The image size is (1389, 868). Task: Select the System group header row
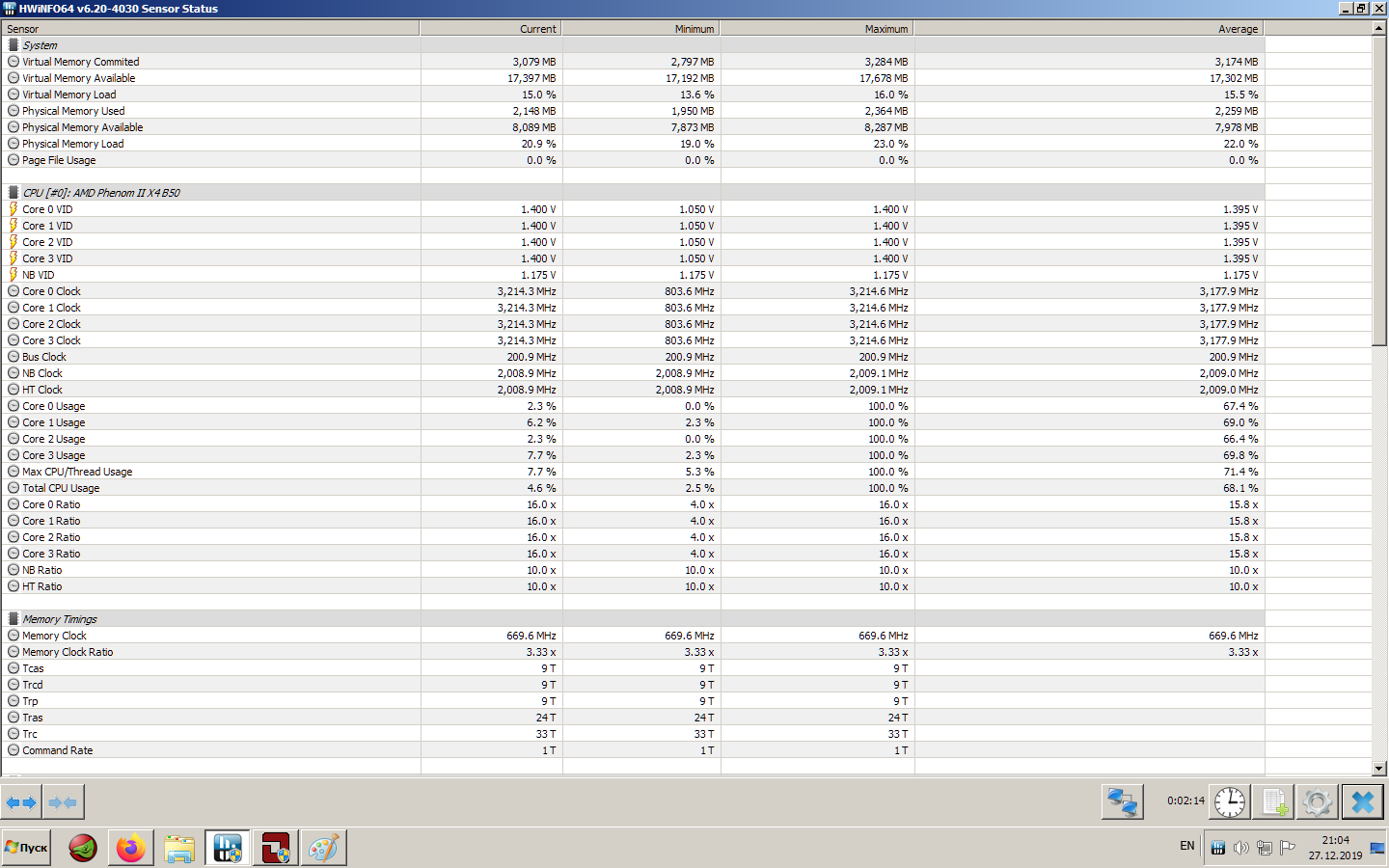[x=633, y=45]
